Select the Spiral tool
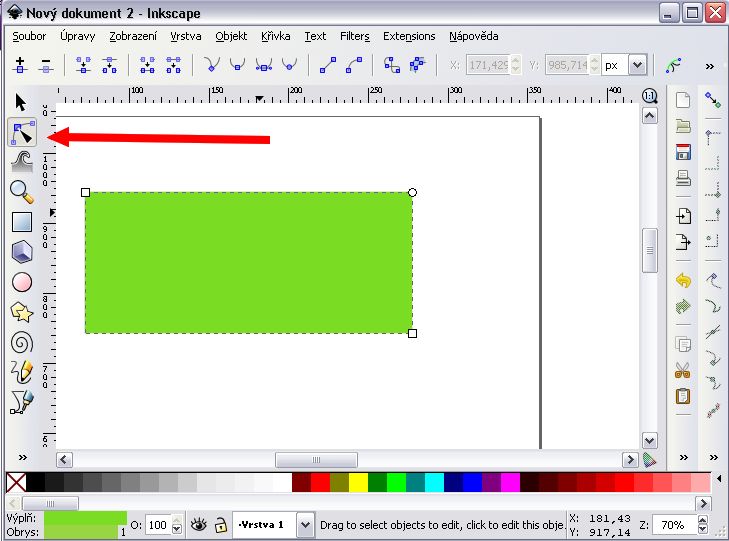The height and width of the screenshot is (541, 729). coord(22,343)
